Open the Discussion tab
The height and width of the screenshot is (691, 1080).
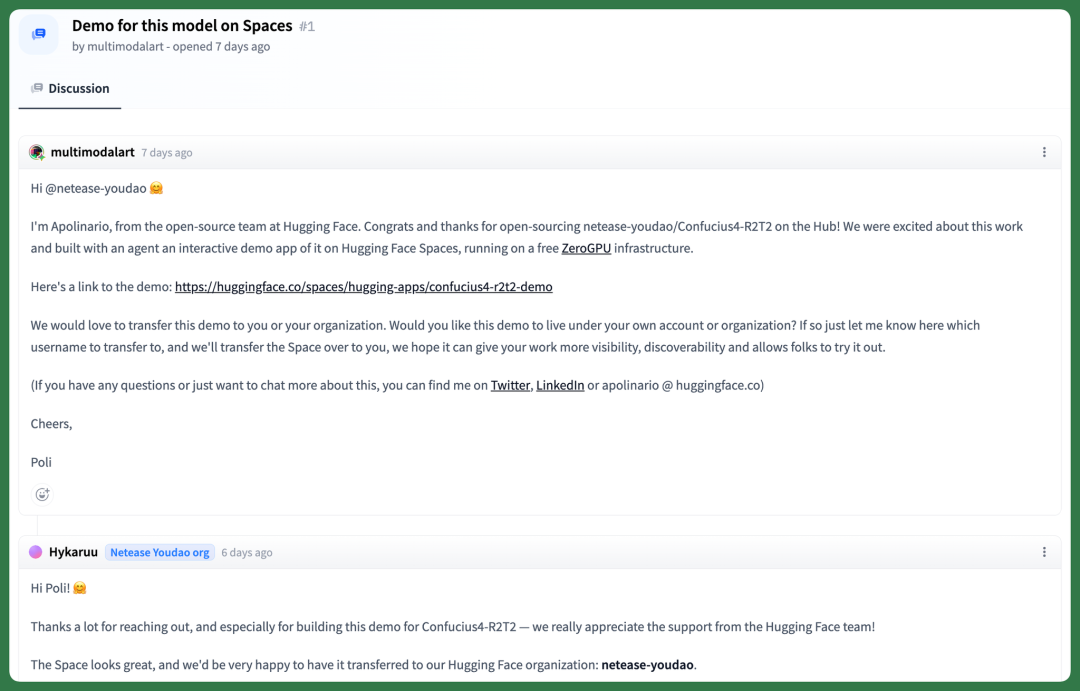(x=70, y=88)
